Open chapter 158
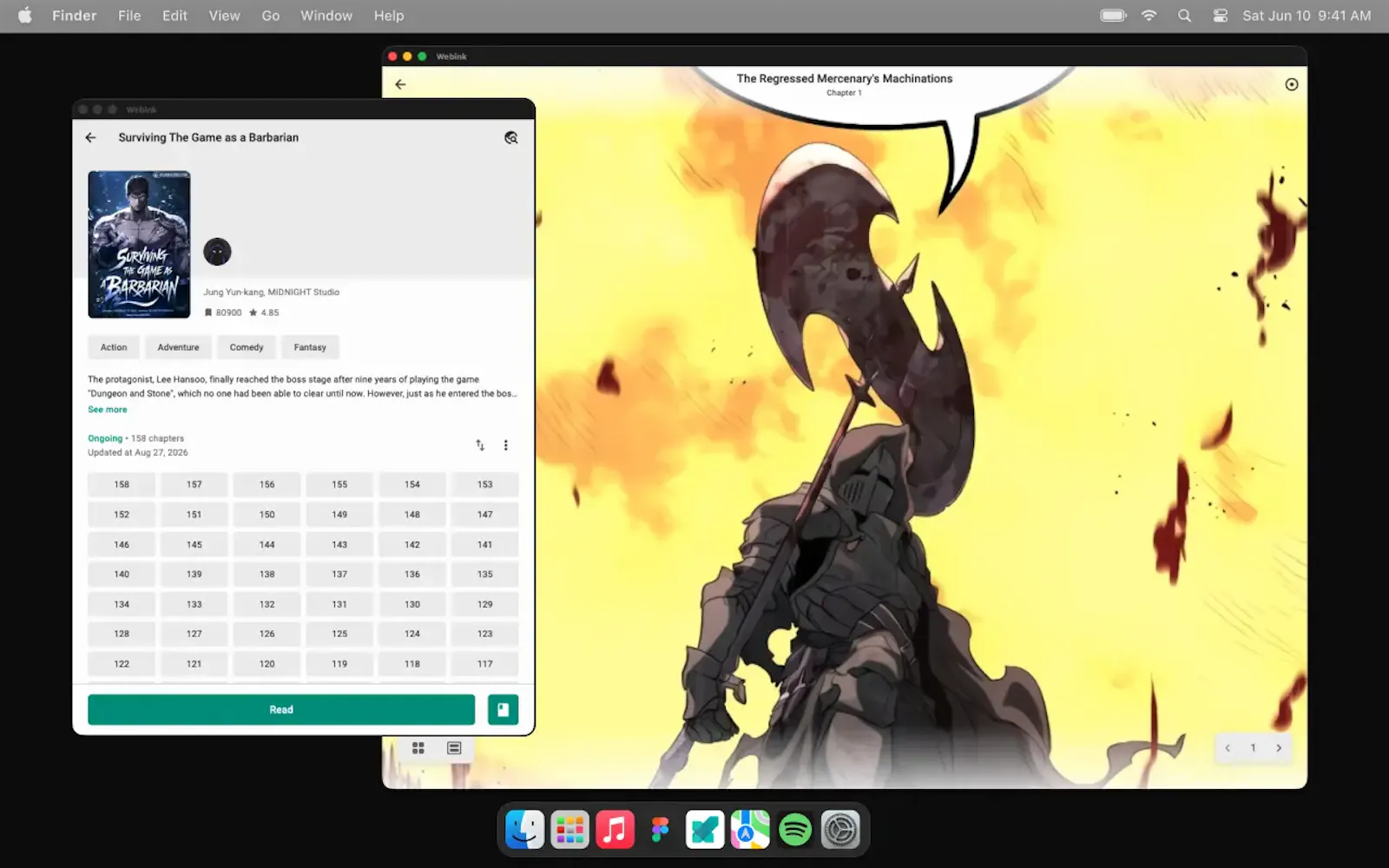1389x868 pixels. click(122, 484)
